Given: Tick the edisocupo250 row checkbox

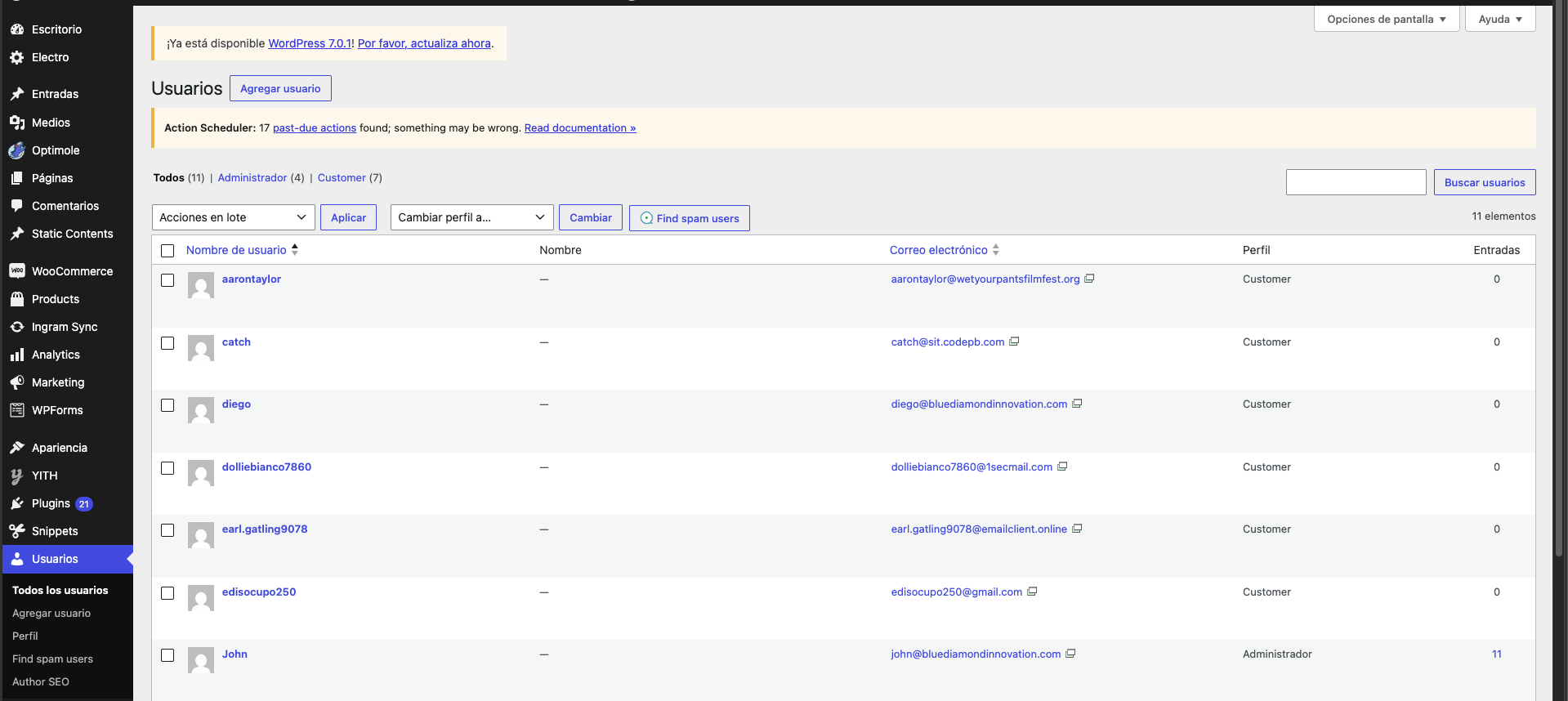Looking at the screenshot, I should pyautogui.click(x=168, y=593).
